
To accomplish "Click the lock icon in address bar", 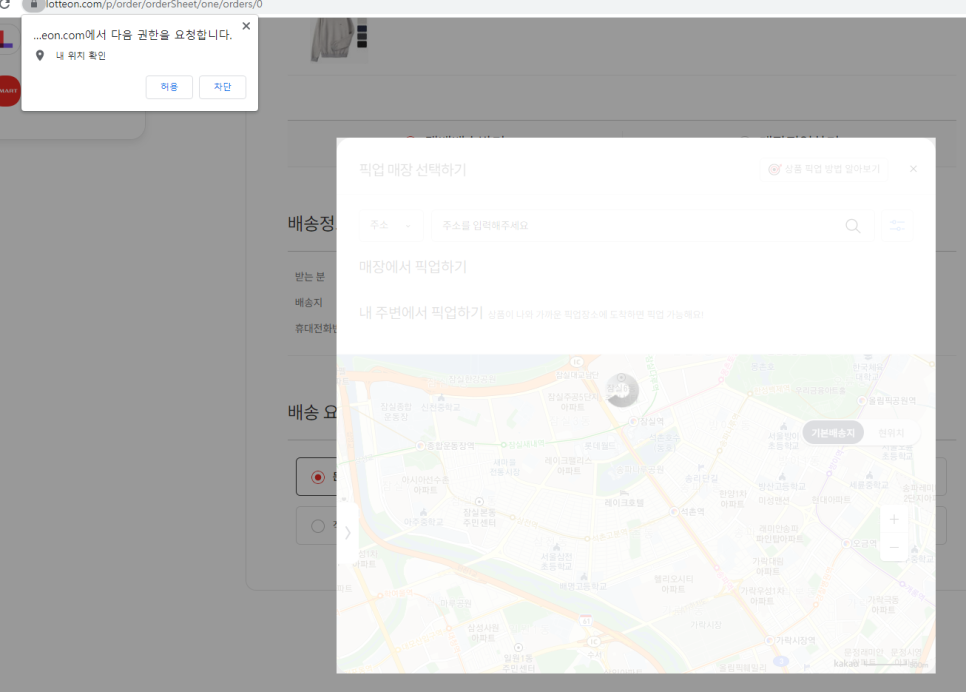I will pyautogui.click(x=34, y=4).
